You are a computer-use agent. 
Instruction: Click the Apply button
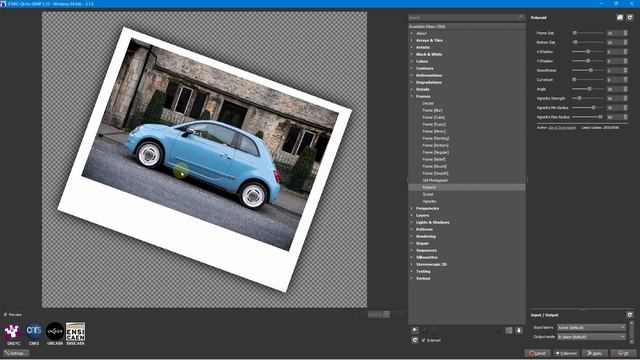click(595, 353)
